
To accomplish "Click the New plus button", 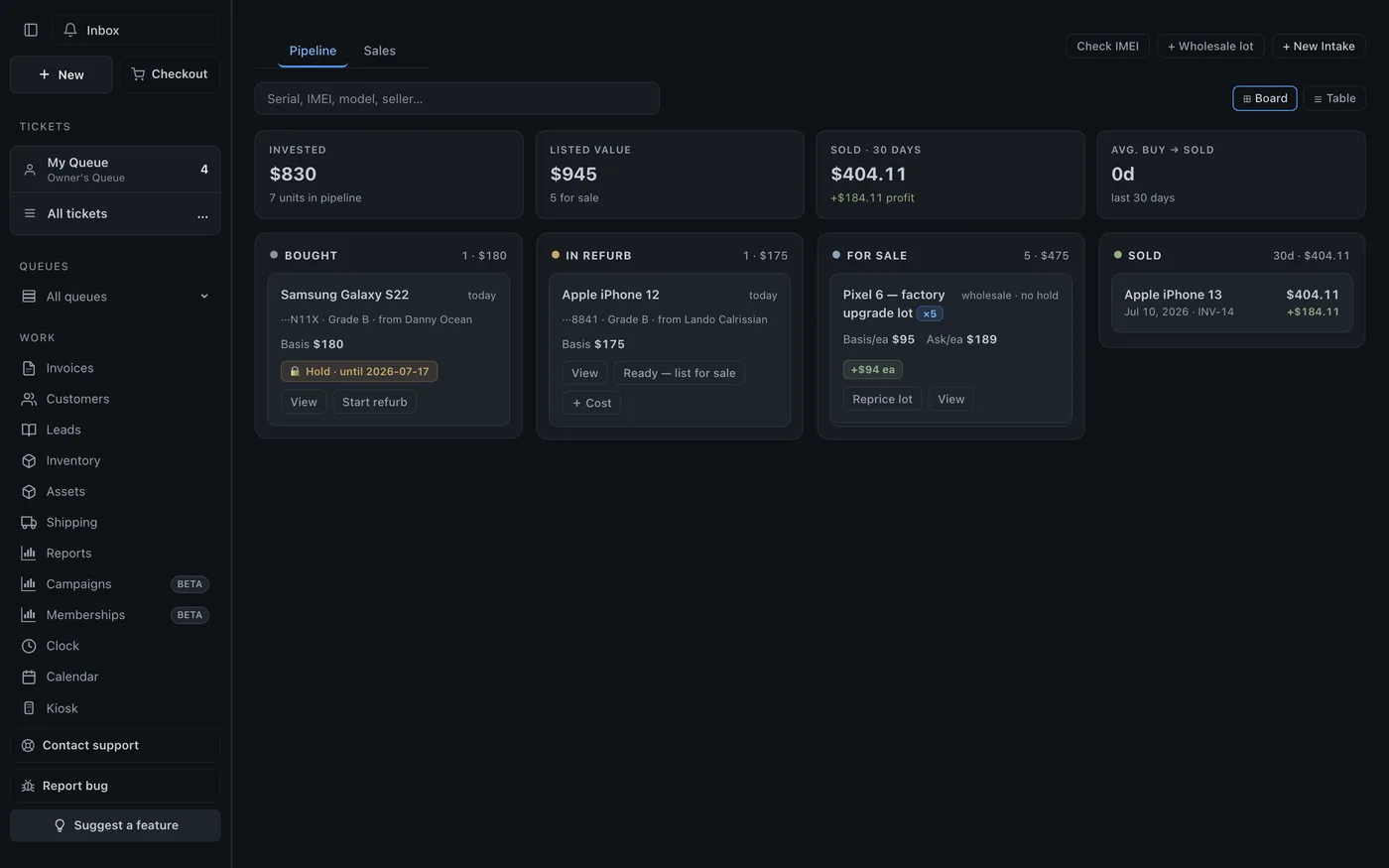I will pos(62,74).
